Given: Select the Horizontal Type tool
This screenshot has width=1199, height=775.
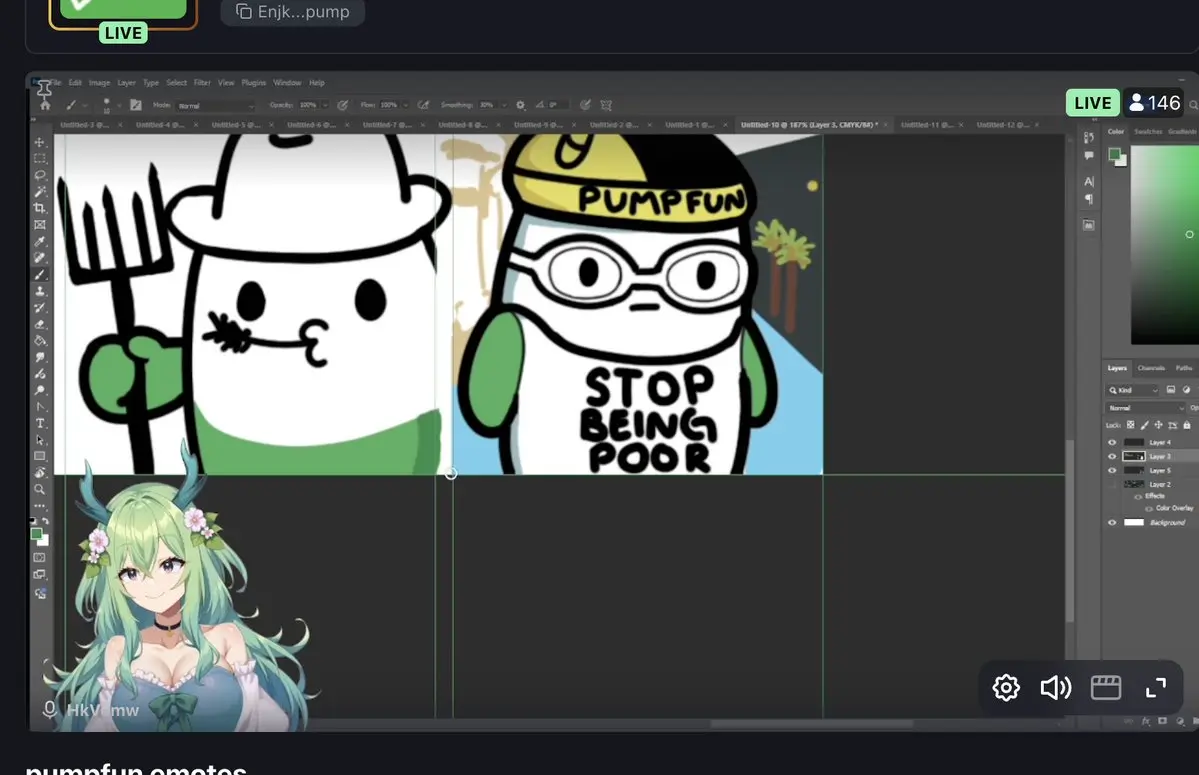Looking at the screenshot, I should pyautogui.click(x=40, y=423).
